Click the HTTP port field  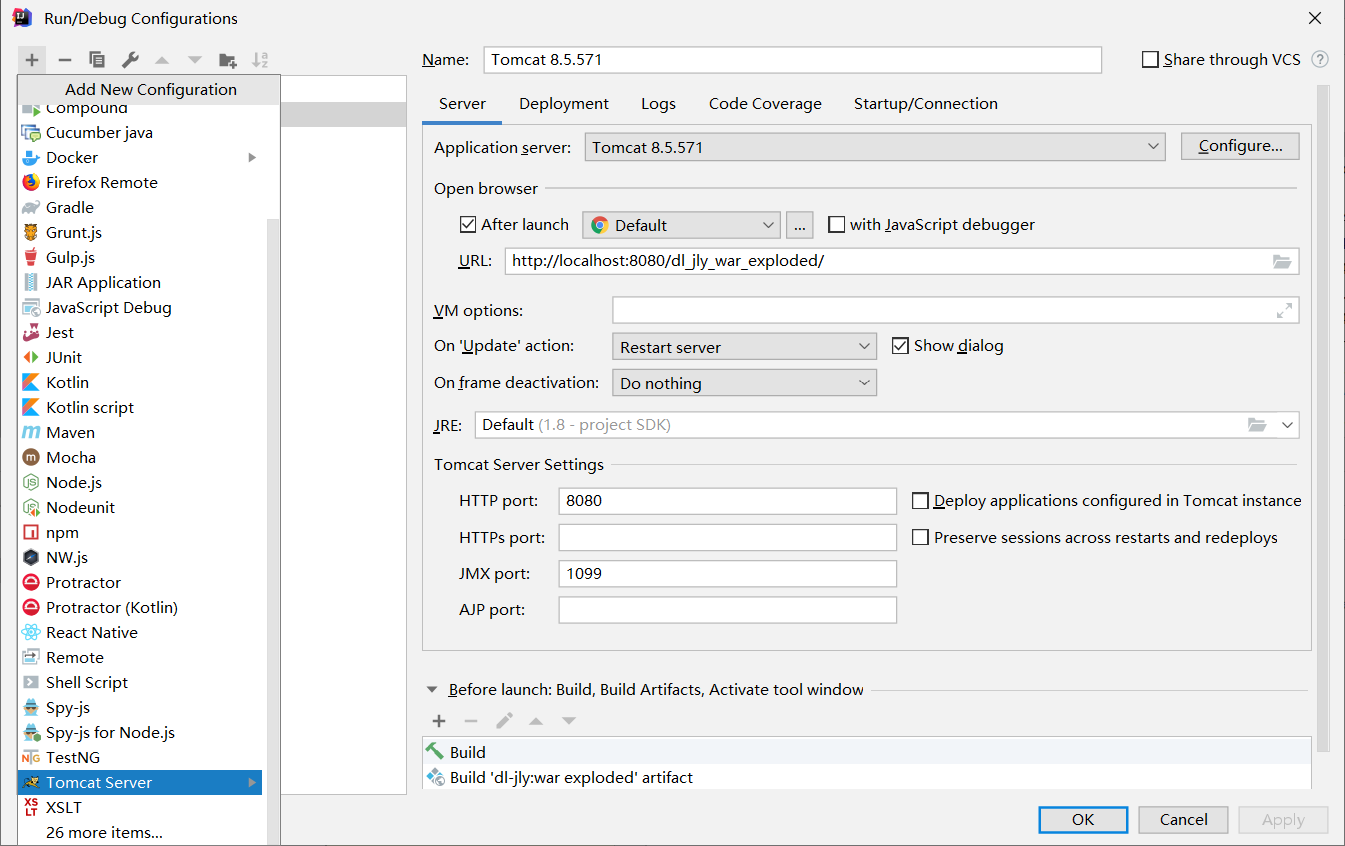(x=728, y=501)
